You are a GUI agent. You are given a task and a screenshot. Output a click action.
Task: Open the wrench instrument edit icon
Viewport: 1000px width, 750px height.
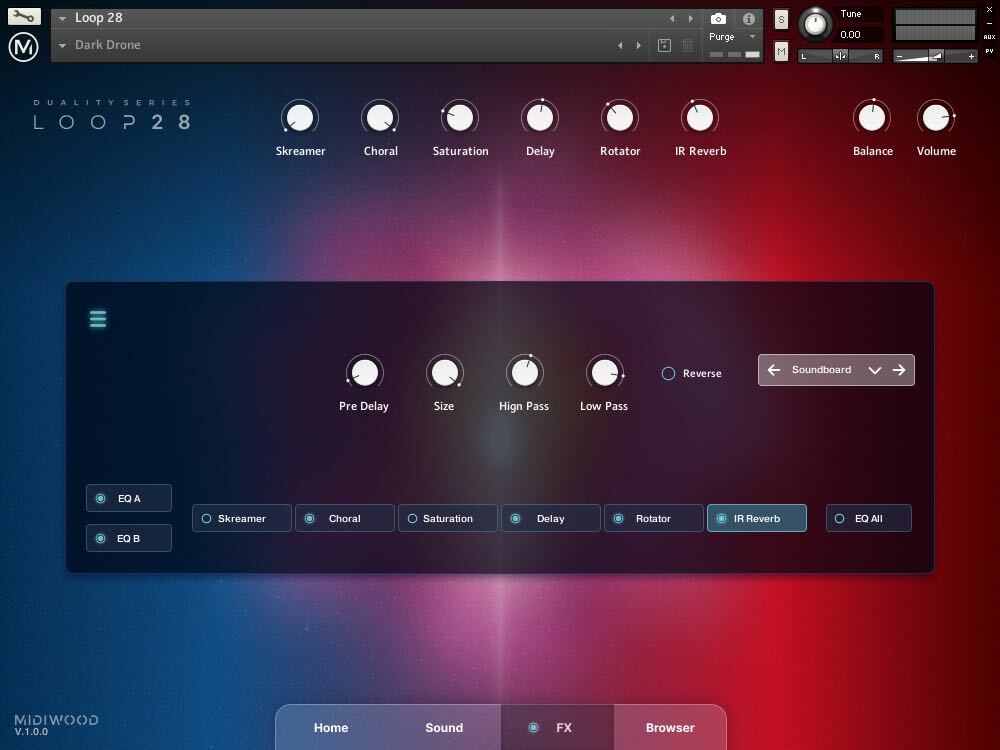24,17
